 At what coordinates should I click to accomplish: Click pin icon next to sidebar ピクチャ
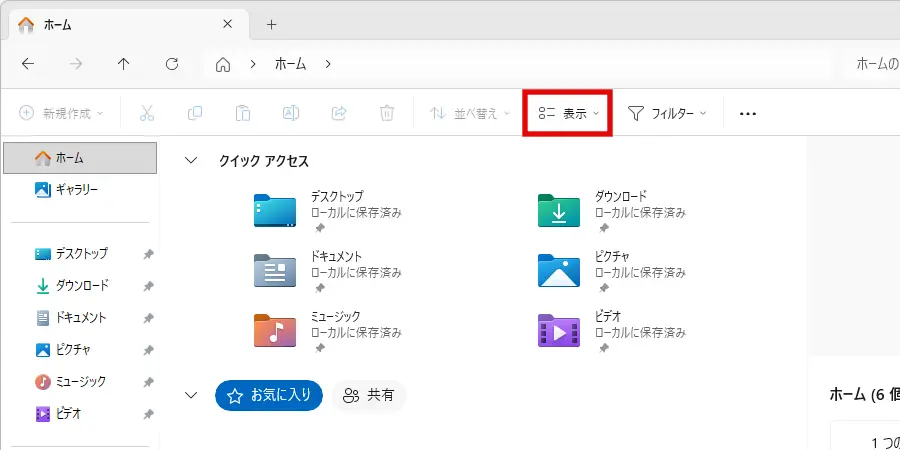pyautogui.click(x=148, y=350)
